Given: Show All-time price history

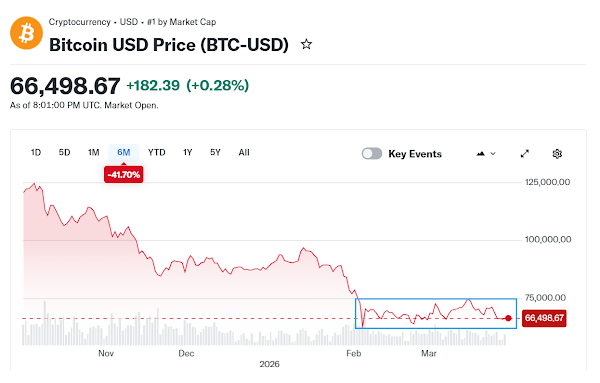Looking at the screenshot, I should coord(244,153).
